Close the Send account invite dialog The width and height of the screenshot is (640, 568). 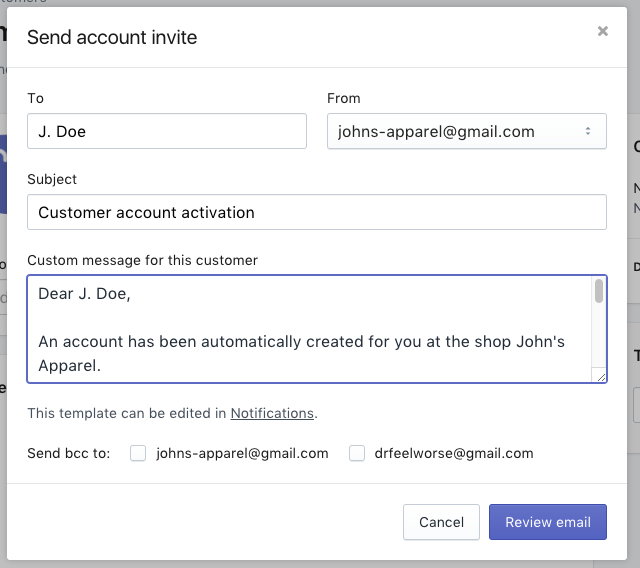(602, 31)
